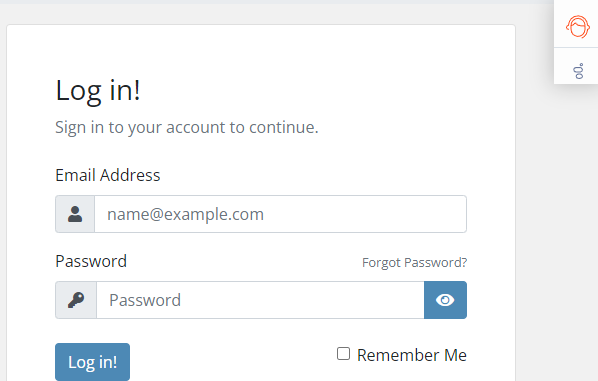Open the Forgot Password? link
This screenshot has width=598, height=381.
tap(414, 262)
